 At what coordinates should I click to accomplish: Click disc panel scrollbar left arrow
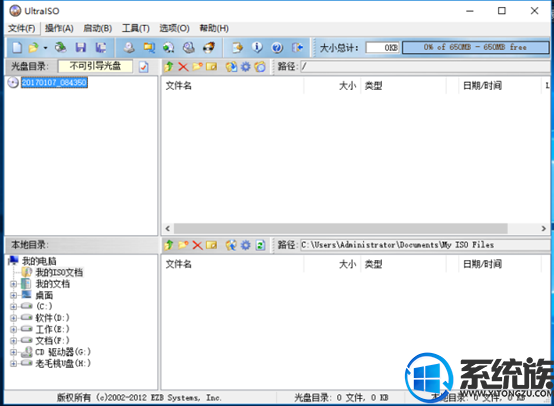point(168,229)
